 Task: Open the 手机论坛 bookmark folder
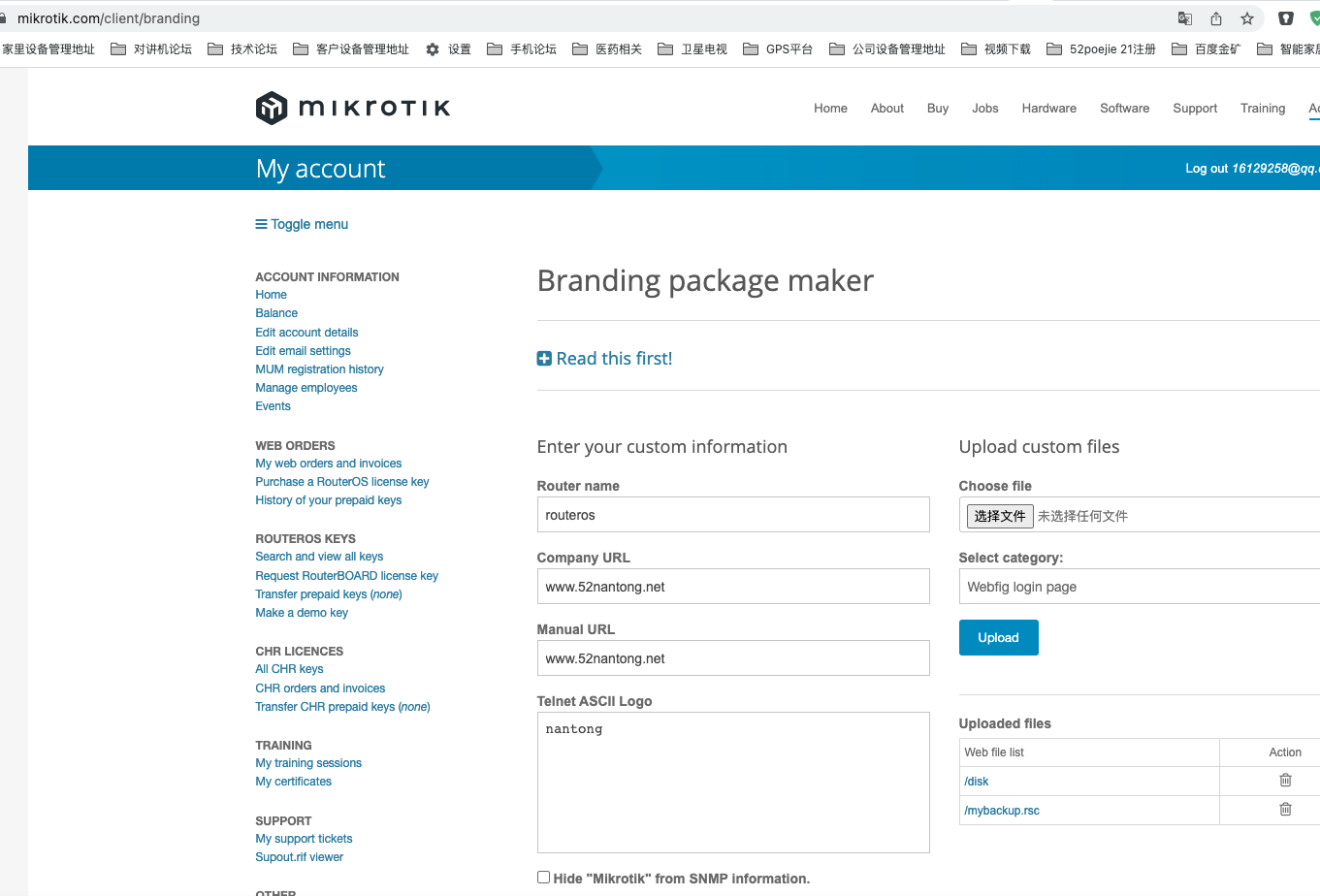point(522,49)
